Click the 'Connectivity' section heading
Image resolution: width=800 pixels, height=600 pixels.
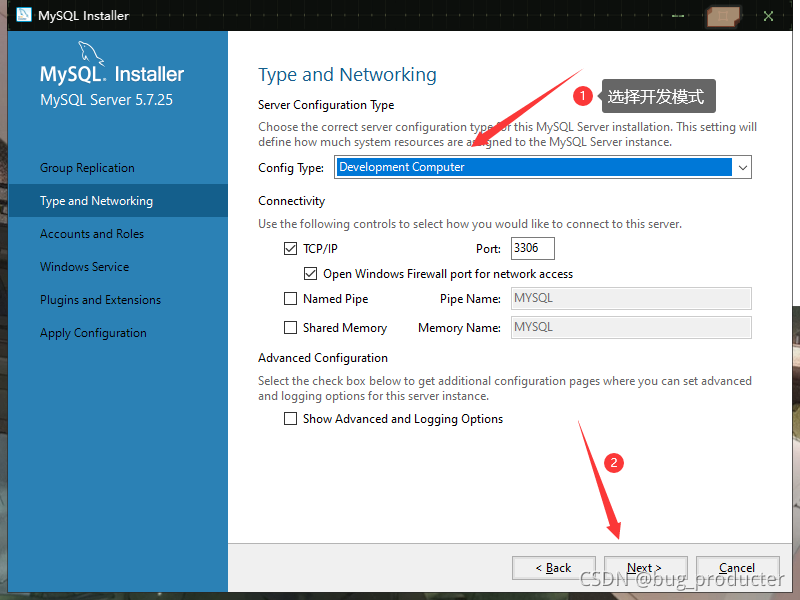[291, 201]
